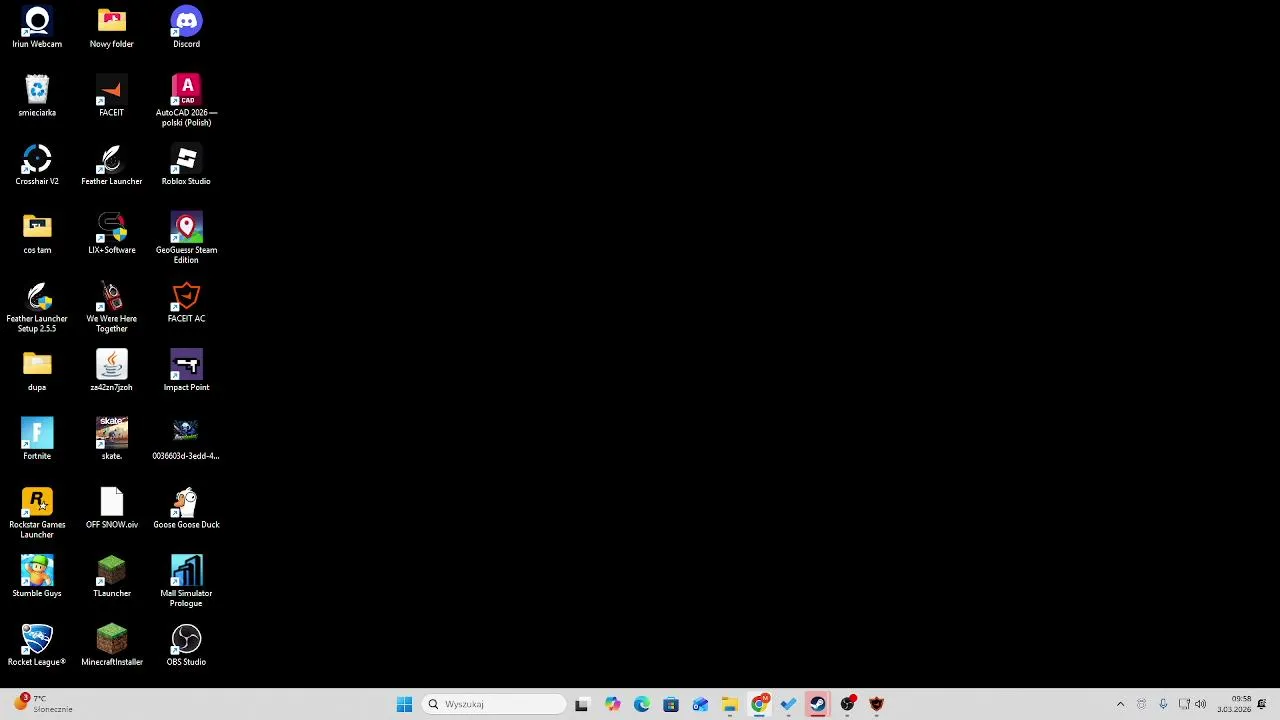Viewport: 1280px width, 720px height.
Task: Select the Goose Goose Duck icon
Action: [x=186, y=509]
